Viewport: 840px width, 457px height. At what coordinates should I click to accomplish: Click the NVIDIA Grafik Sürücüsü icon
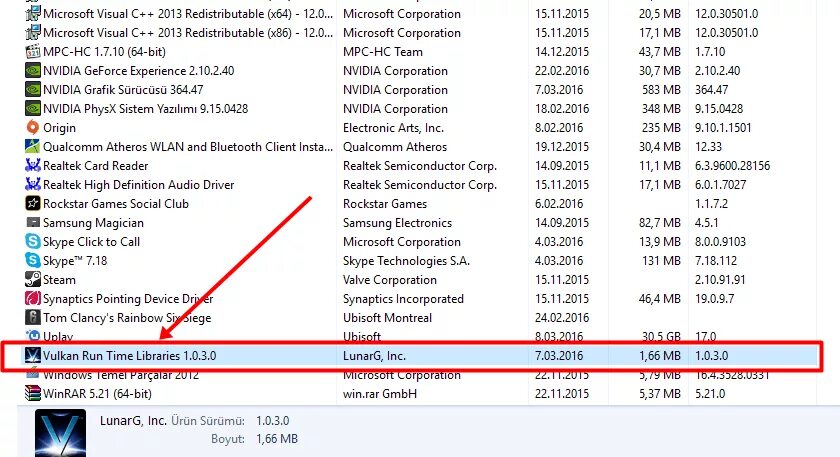tap(33, 90)
